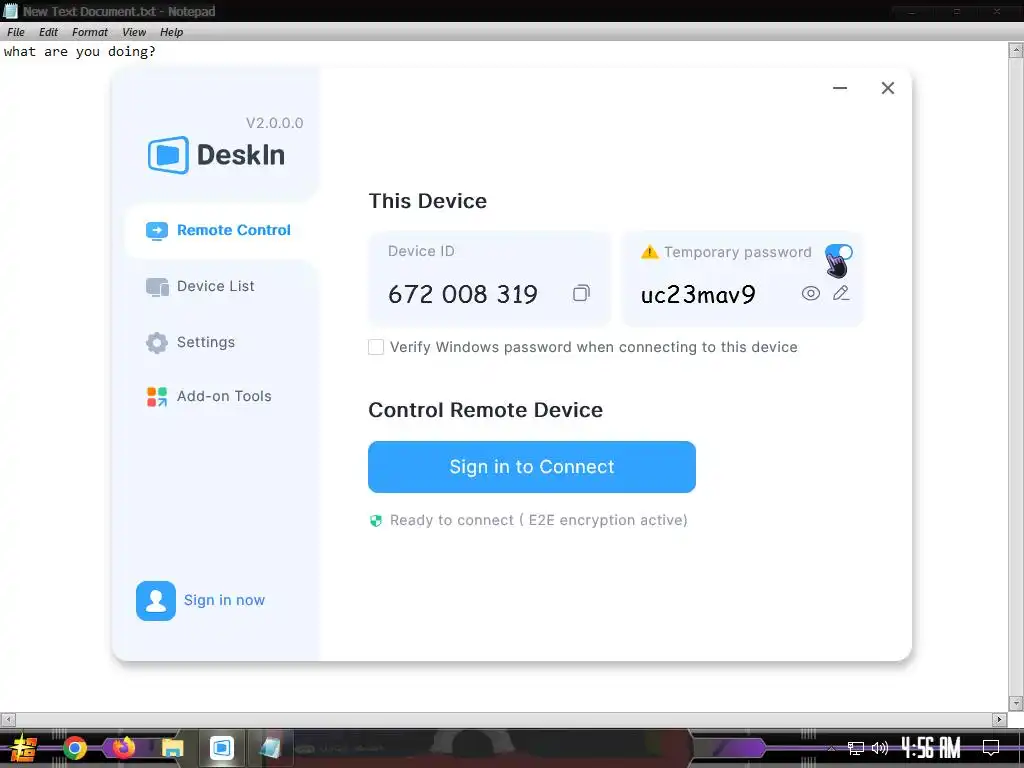The image size is (1024, 768).
Task: Click the Device ID number 672 008 319
Action: pos(462,295)
